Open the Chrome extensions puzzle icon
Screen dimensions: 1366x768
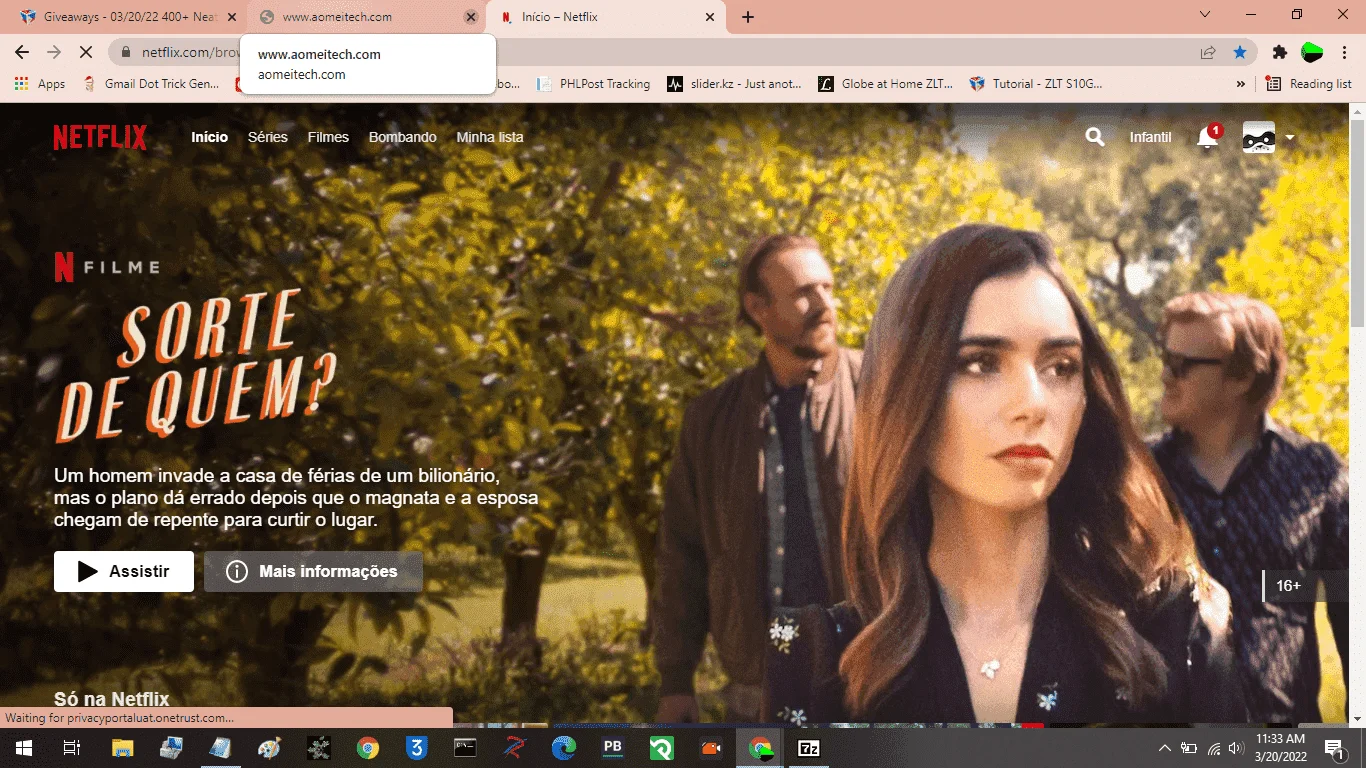(x=1280, y=52)
